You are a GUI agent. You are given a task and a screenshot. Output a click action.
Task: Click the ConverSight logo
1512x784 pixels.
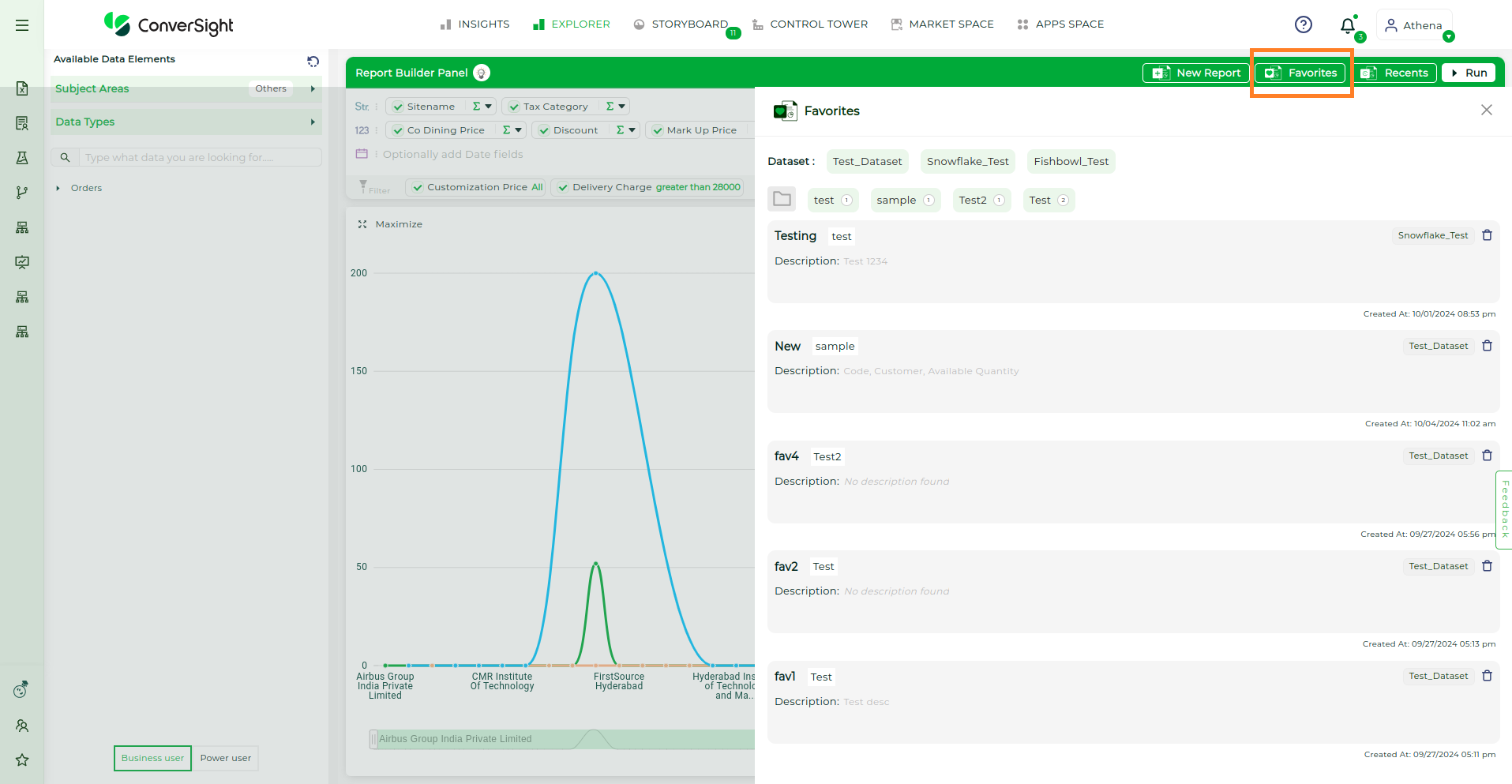(x=168, y=24)
